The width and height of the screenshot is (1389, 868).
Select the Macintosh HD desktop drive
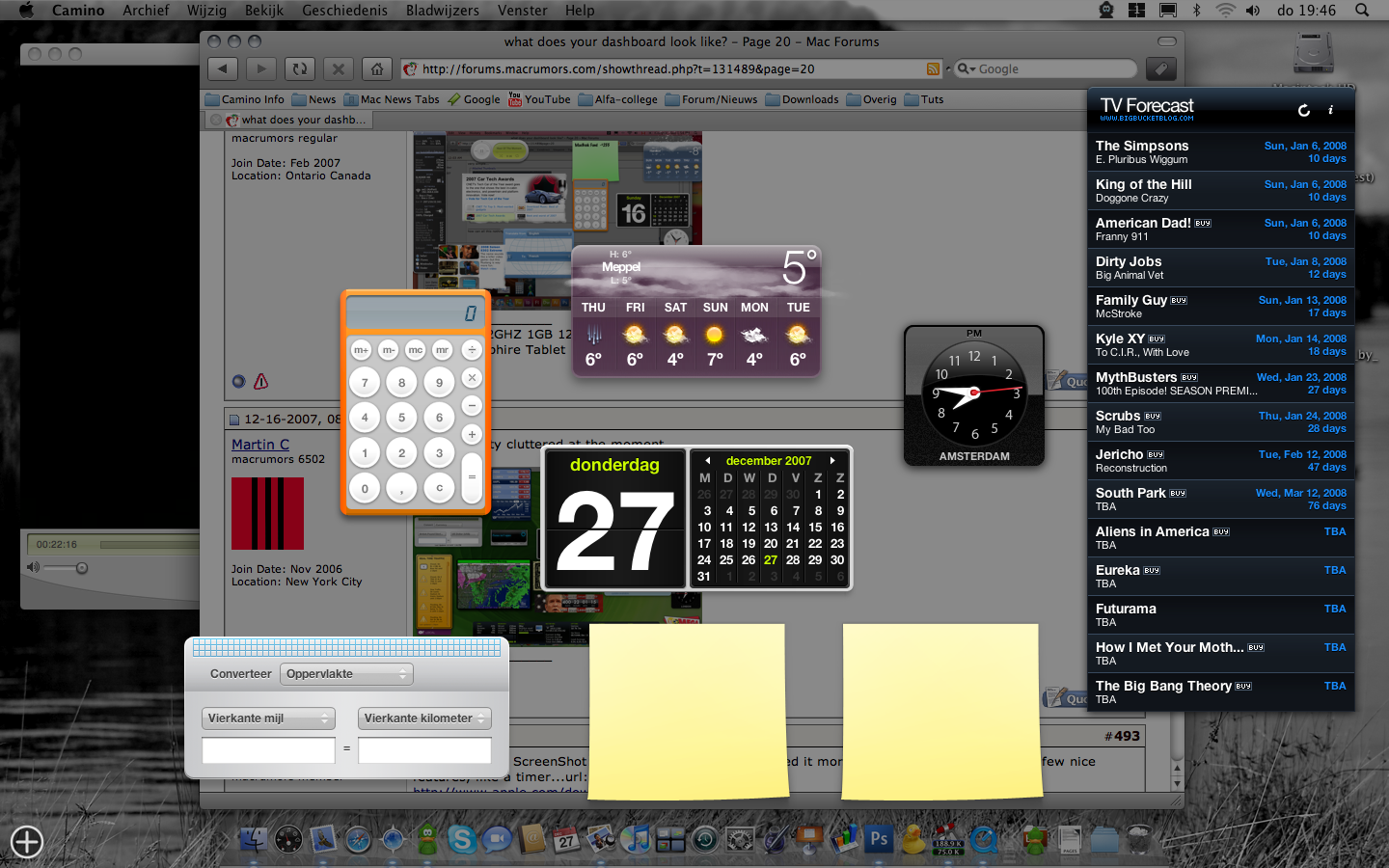click(x=1314, y=54)
